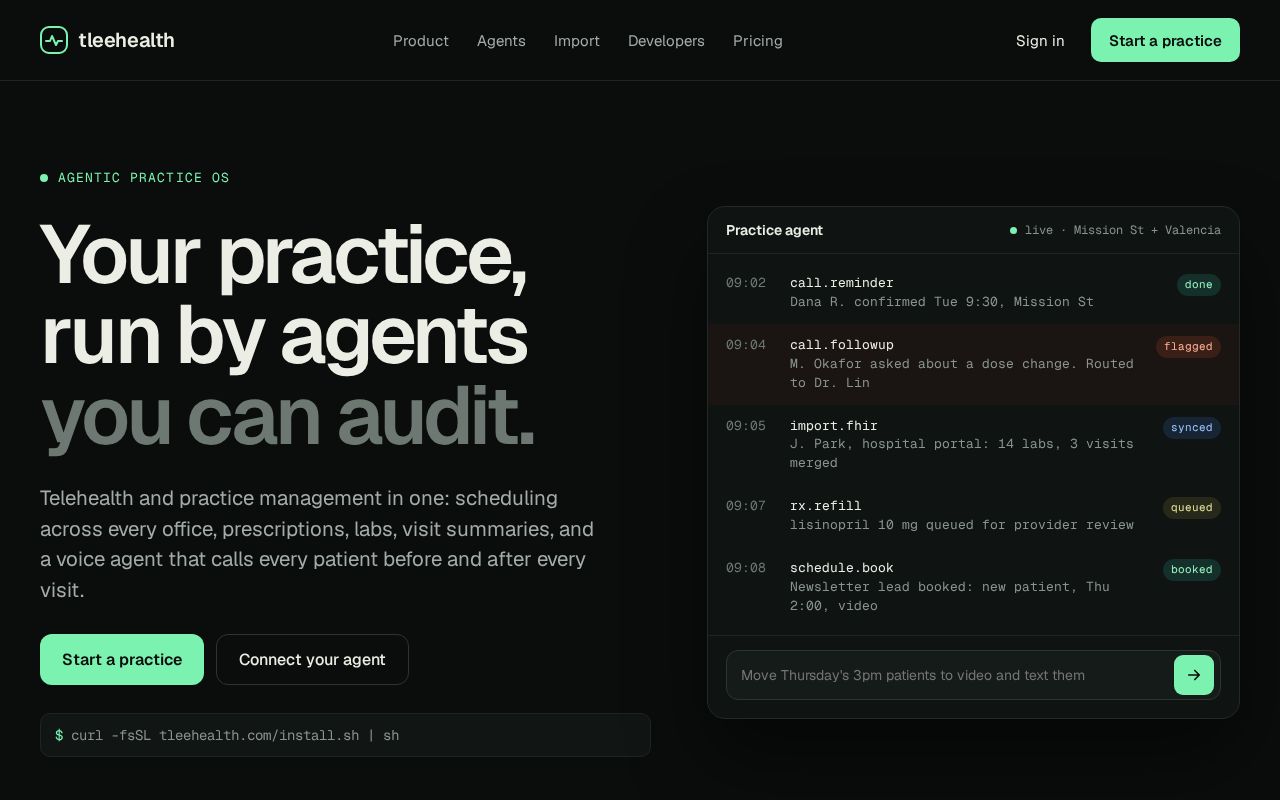
Task: Click the synced status badge
Action: coord(1191,428)
